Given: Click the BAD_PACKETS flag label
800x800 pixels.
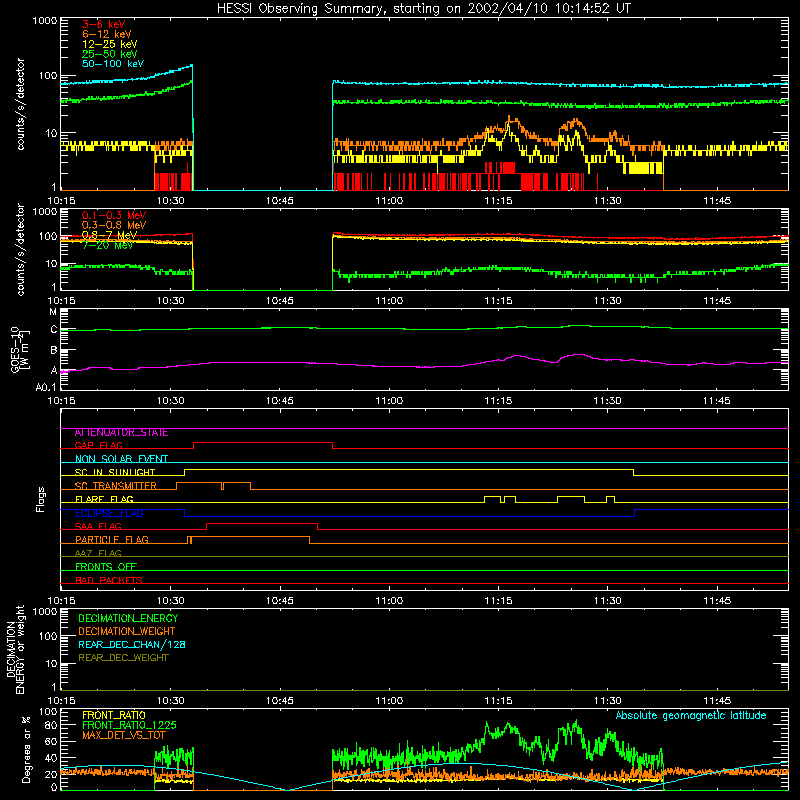Looking at the screenshot, I should tap(109, 580).
